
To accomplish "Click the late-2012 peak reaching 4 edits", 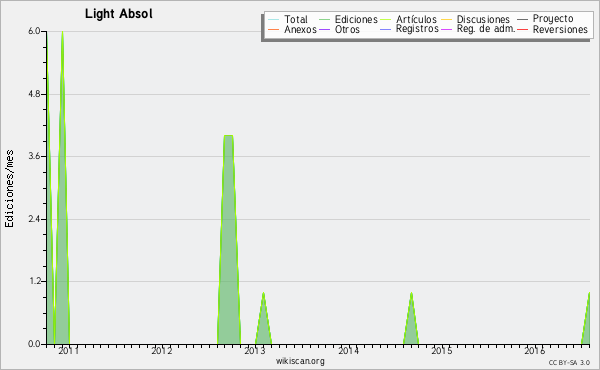I will tap(228, 240).
